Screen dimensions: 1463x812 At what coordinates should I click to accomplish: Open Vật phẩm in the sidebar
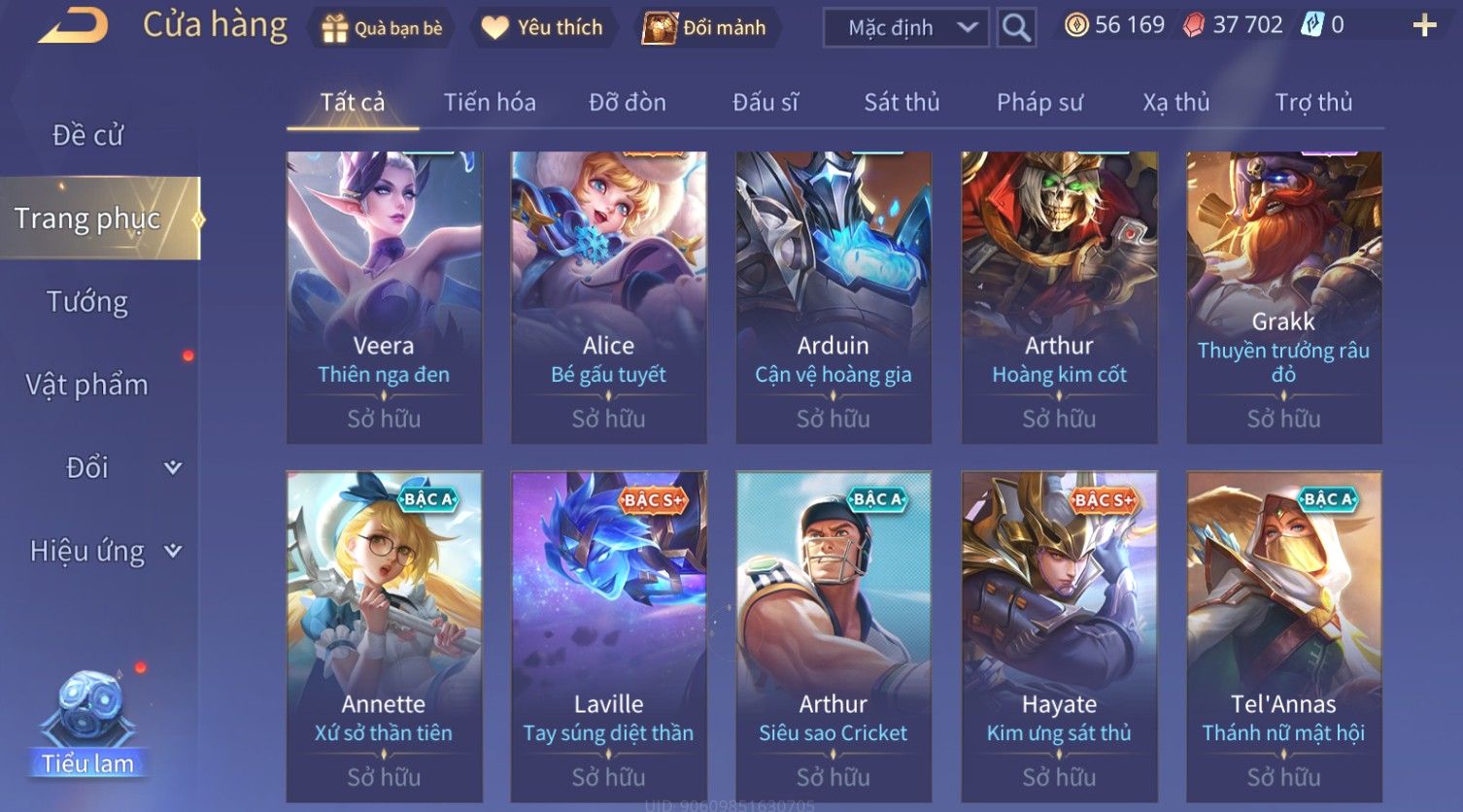(87, 385)
